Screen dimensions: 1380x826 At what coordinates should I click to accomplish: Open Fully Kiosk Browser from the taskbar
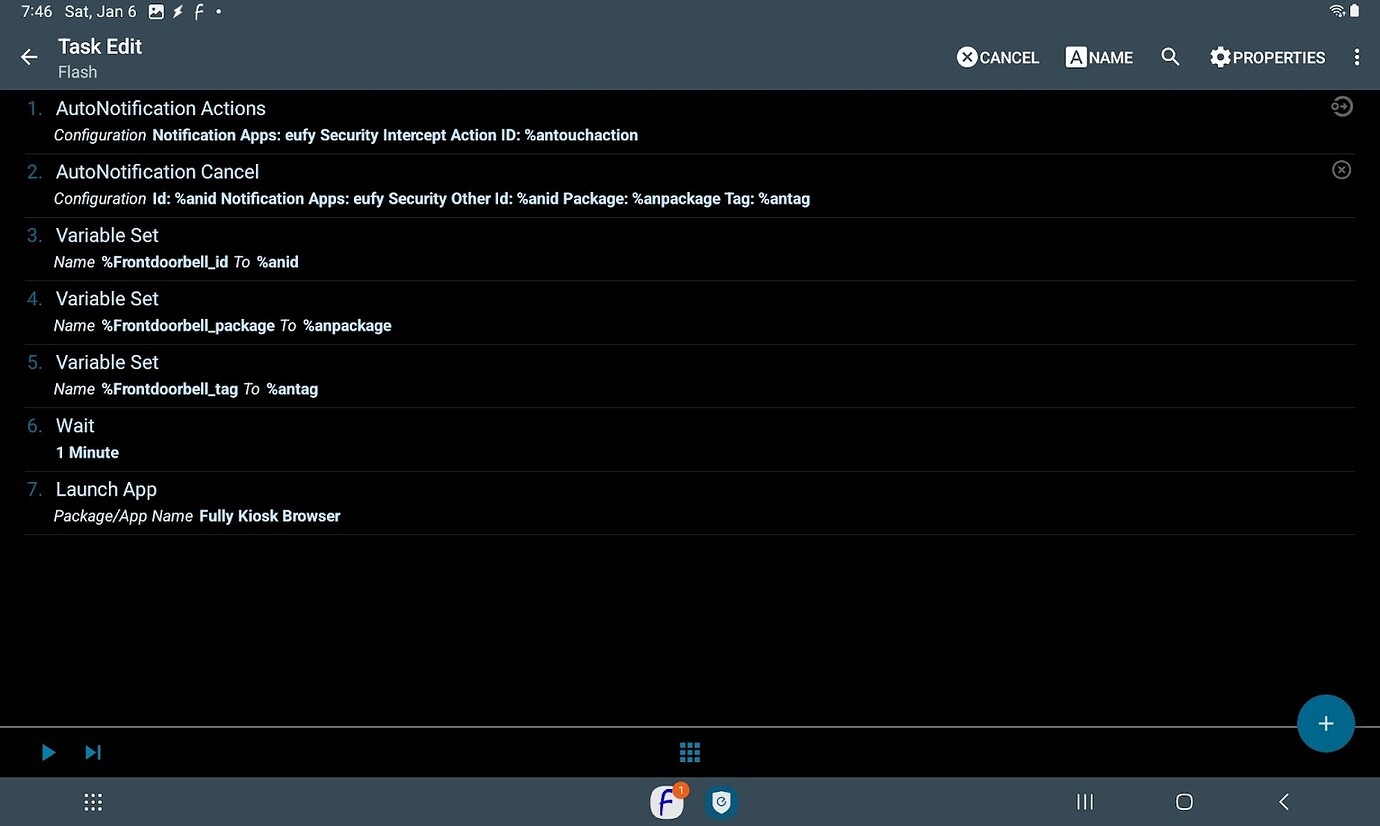pyautogui.click(x=666, y=802)
